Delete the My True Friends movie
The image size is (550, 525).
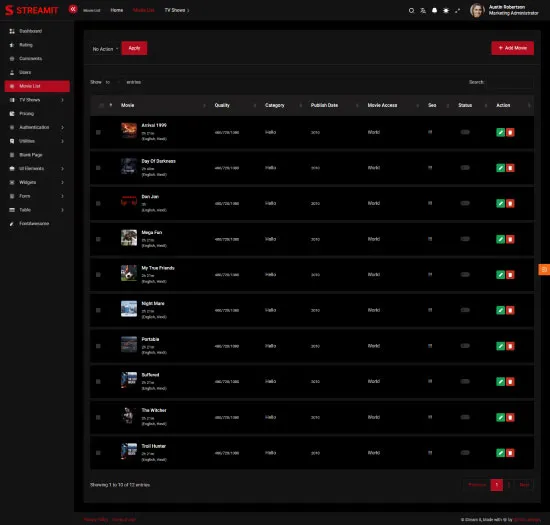coord(510,275)
